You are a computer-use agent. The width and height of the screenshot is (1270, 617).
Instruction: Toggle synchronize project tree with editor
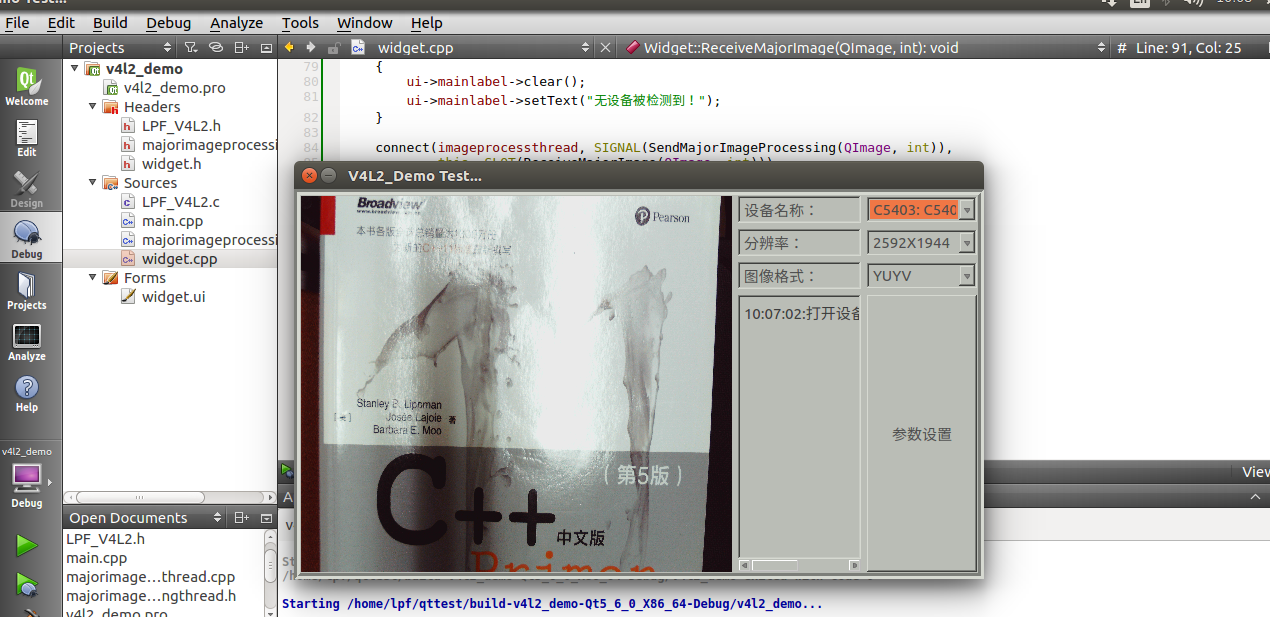214,47
